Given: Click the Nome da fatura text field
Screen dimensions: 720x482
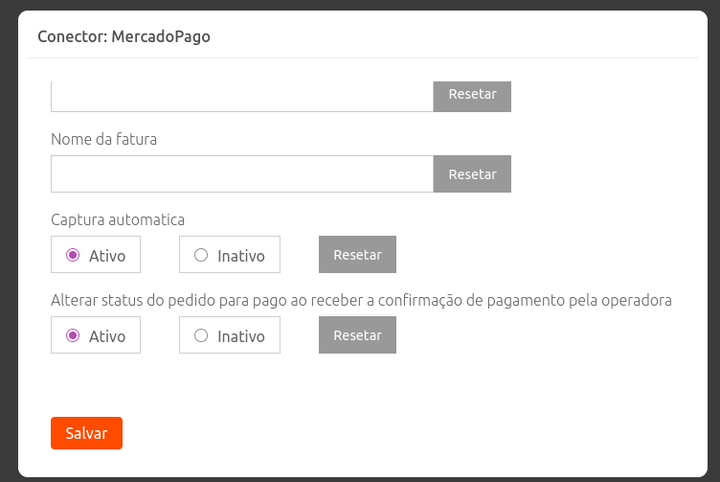Looking at the screenshot, I should (241, 174).
